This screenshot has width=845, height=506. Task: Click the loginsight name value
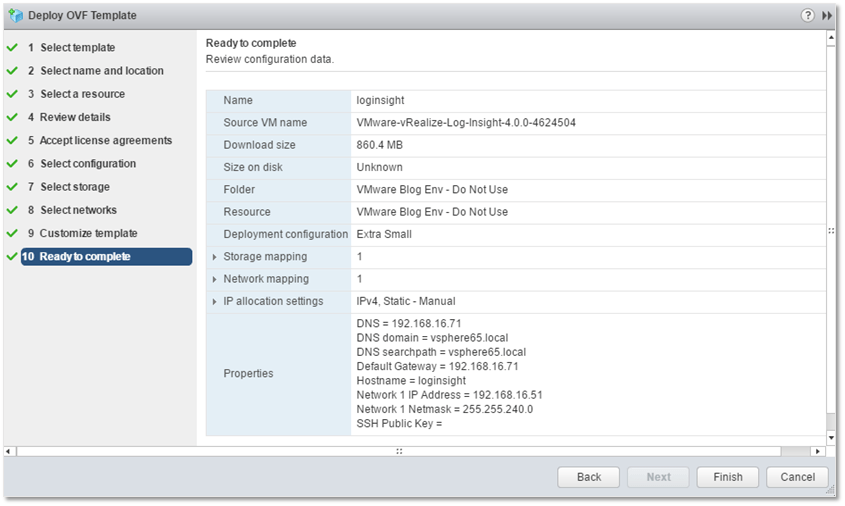[380, 100]
